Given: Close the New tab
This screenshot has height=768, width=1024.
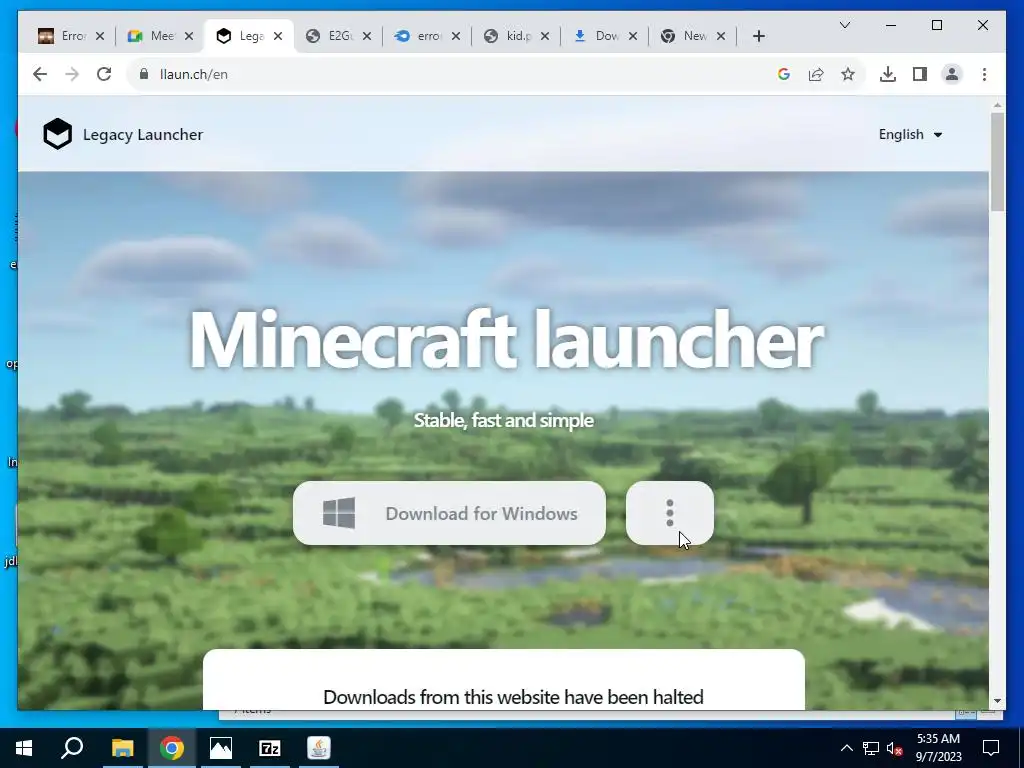Looking at the screenshot, I should tap(721, 36).
